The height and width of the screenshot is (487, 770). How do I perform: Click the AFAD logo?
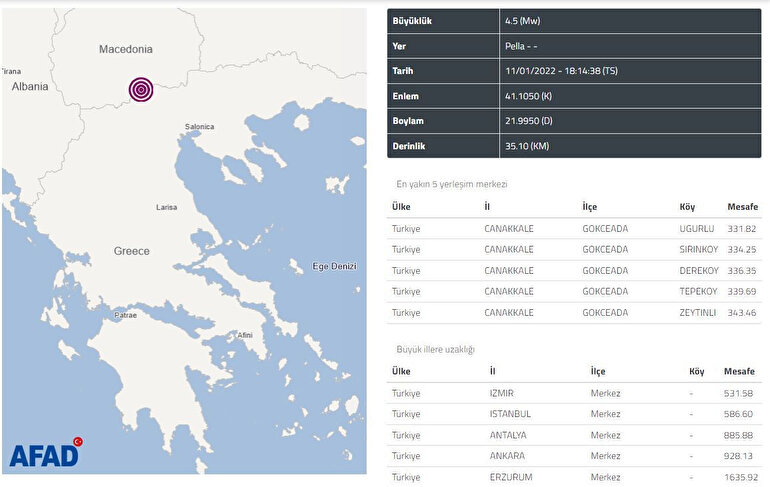[42, 455]
